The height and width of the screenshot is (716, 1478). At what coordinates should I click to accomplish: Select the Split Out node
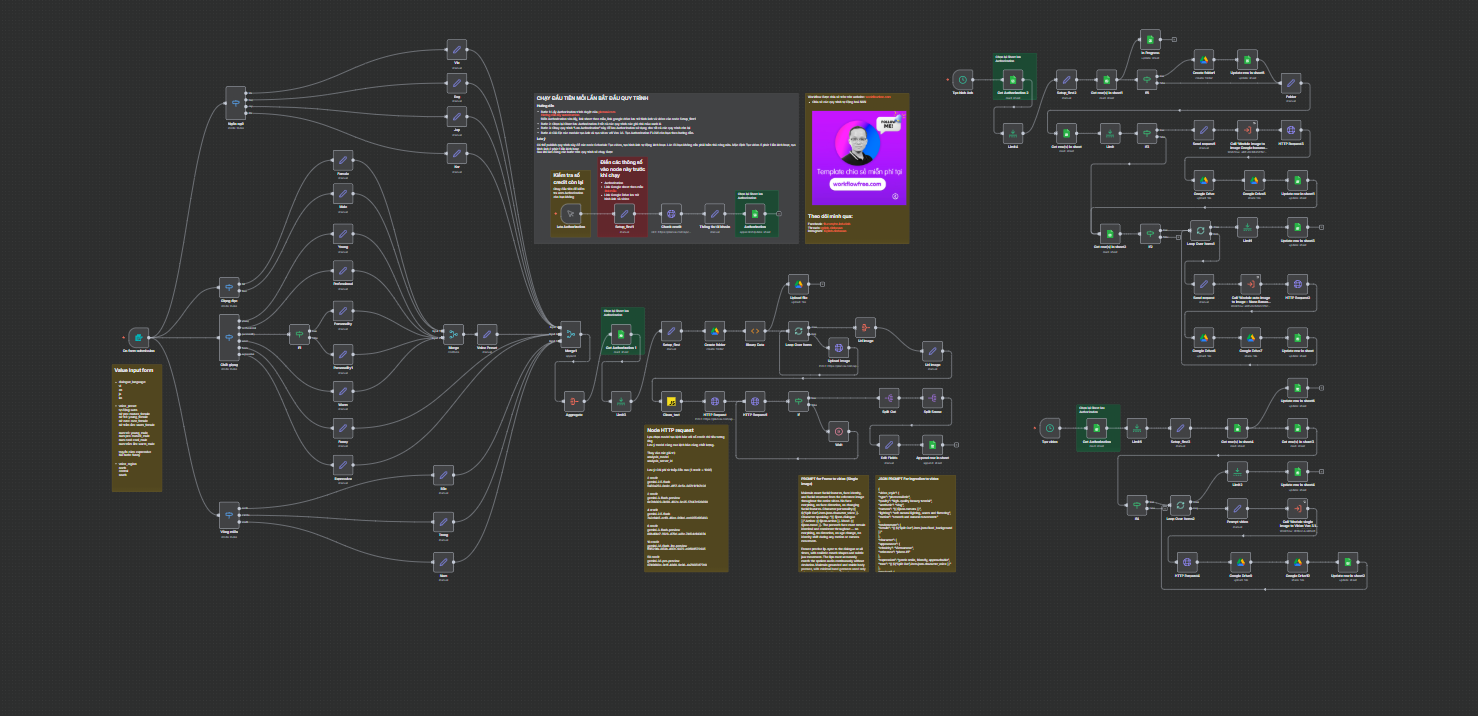pyautogui.click(x=886, y=399)
